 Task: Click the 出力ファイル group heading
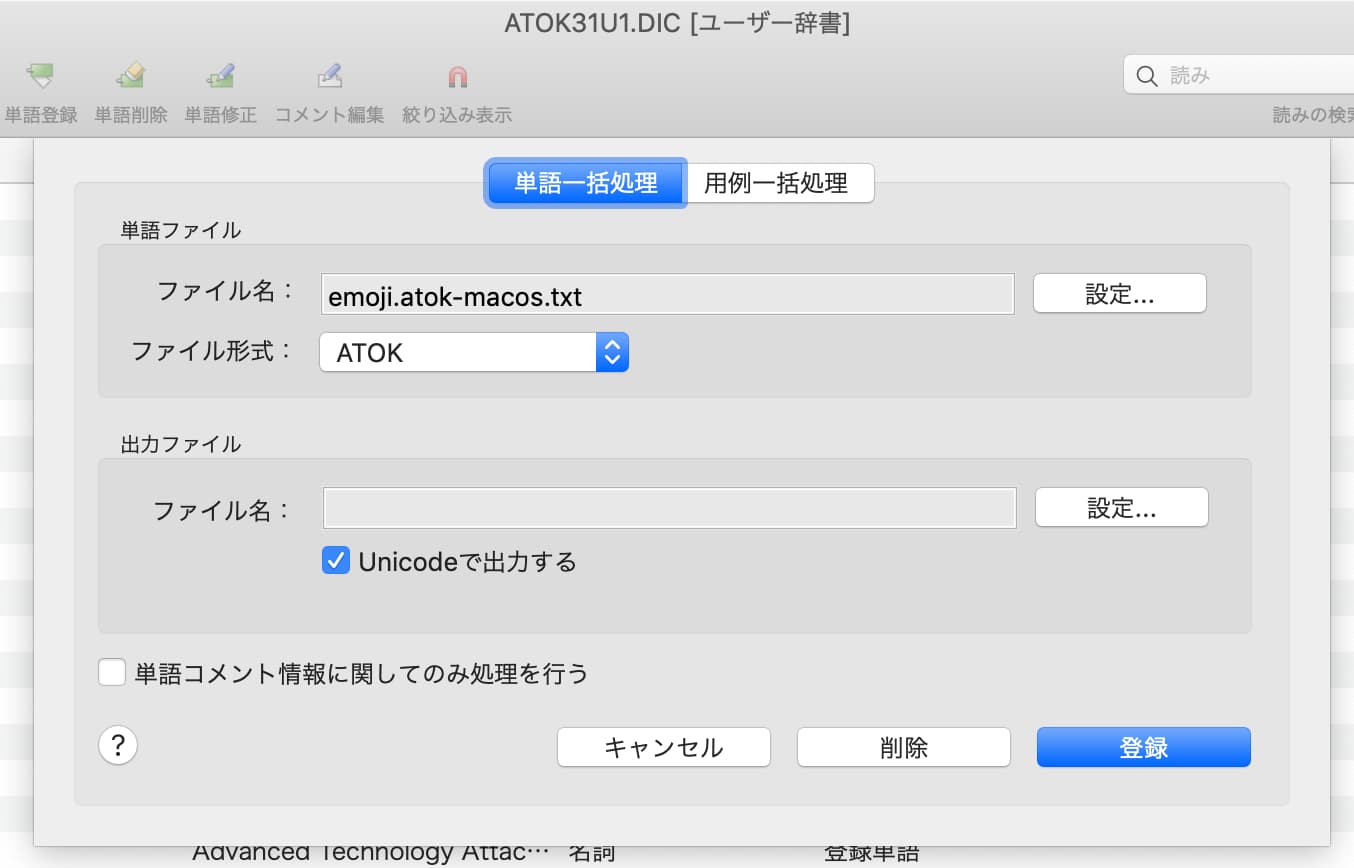tap(180, 444)
